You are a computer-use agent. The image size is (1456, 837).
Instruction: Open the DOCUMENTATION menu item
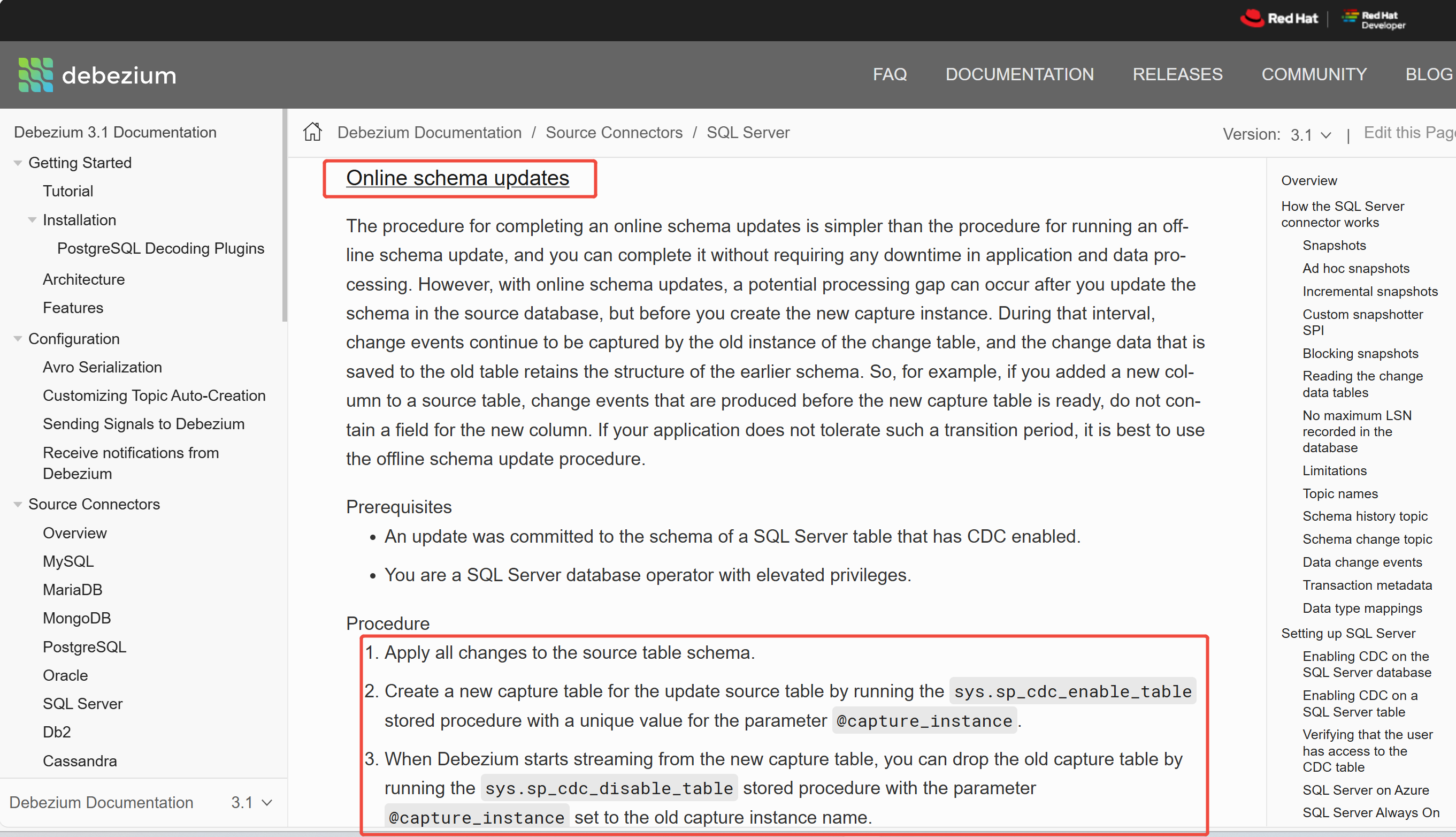1020,75
